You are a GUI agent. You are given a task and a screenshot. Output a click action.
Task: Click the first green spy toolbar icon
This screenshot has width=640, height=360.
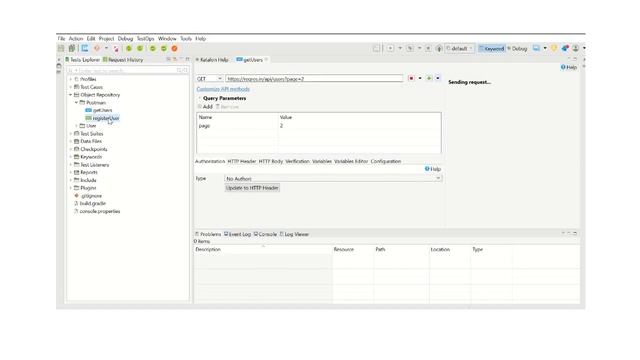pyautogui.click(x=129, y=48)
